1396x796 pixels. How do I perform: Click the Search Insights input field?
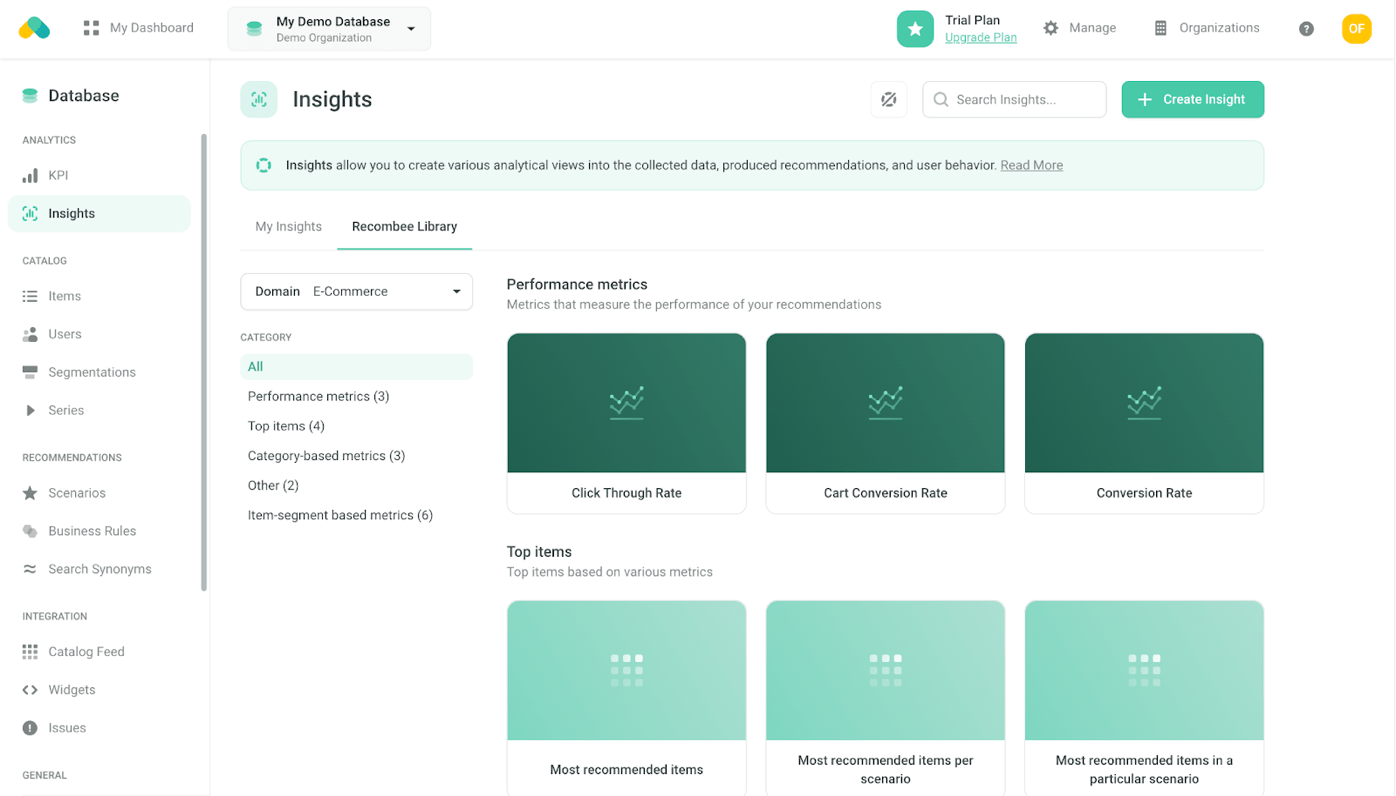1023,100
